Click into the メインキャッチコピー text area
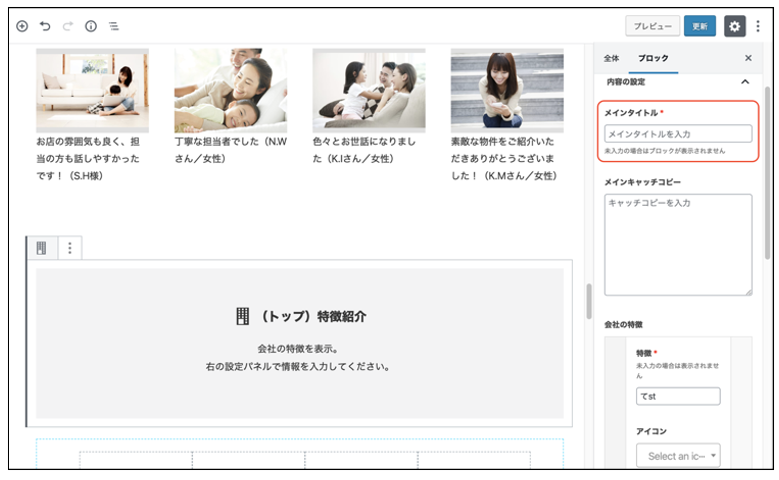Screen dimensions: 779x480 point(678,244)
